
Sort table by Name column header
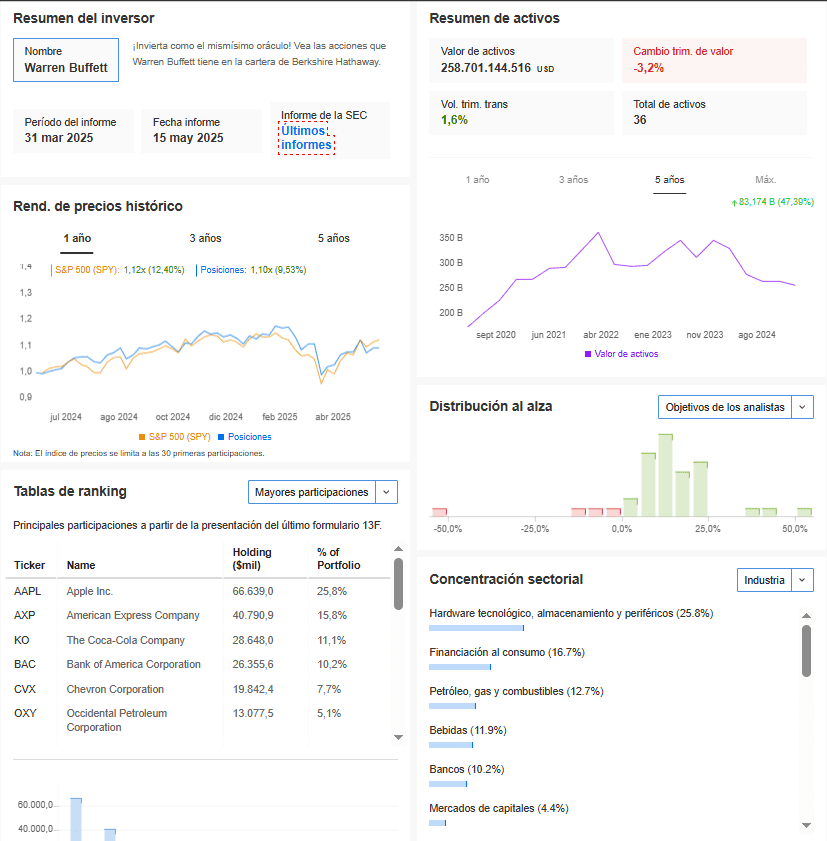[81, 565]
